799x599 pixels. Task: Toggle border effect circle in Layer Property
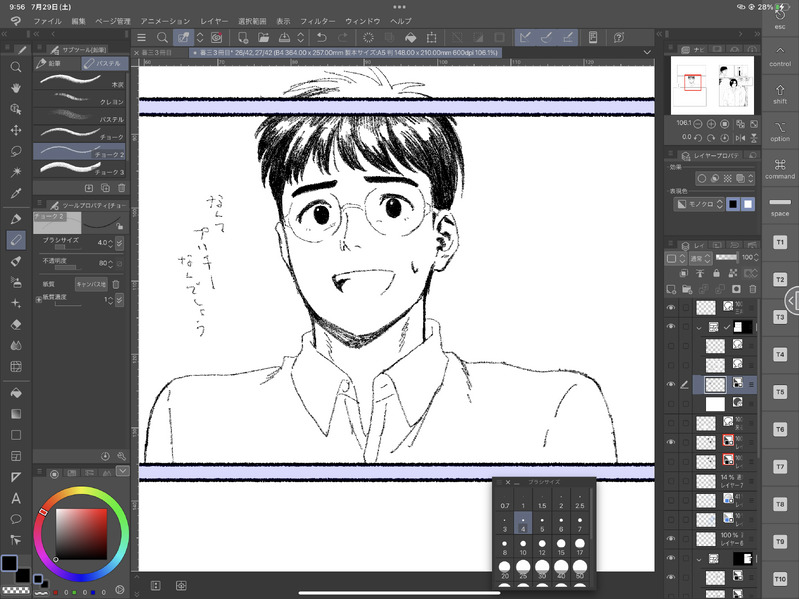702,178
